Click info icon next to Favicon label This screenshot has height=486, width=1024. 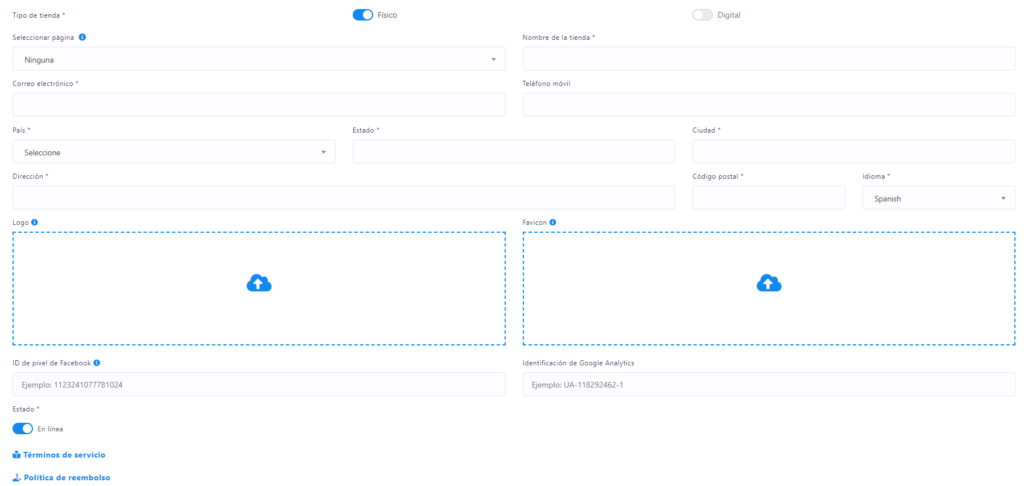(x=552, y=222)
